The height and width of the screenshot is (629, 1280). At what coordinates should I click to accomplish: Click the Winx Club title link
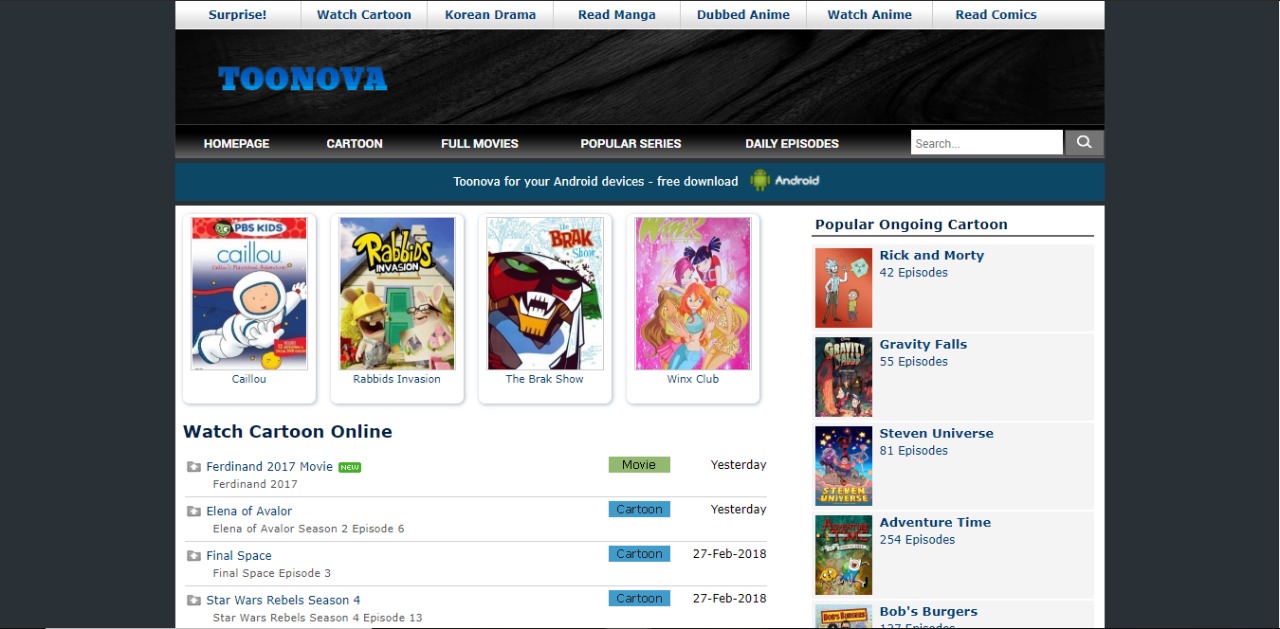tap(693, 380)
